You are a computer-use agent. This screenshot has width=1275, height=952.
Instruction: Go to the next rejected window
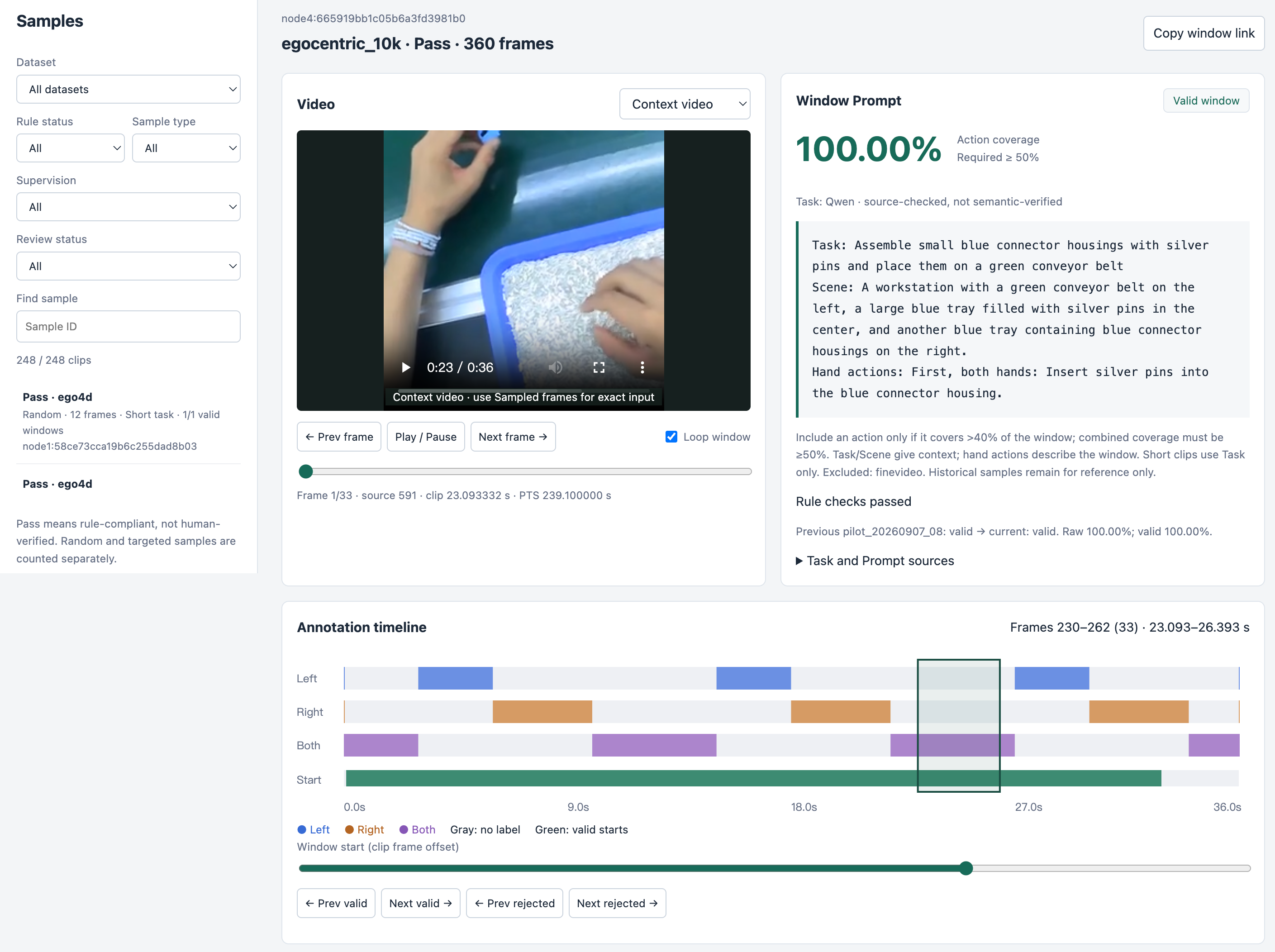[x=617, y=903]
